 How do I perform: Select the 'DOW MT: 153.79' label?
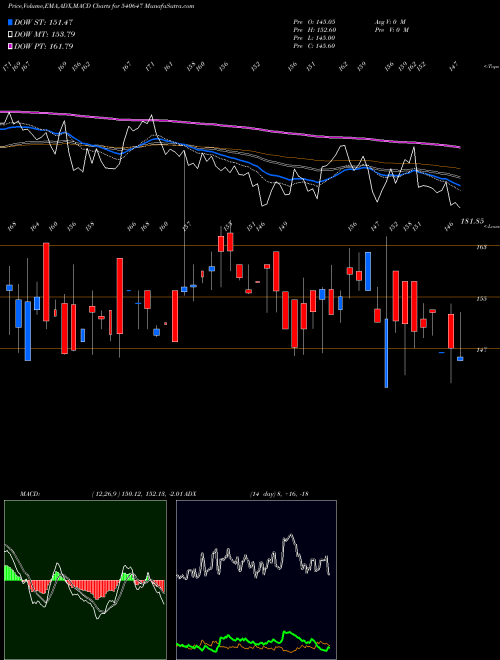(45, 35)
